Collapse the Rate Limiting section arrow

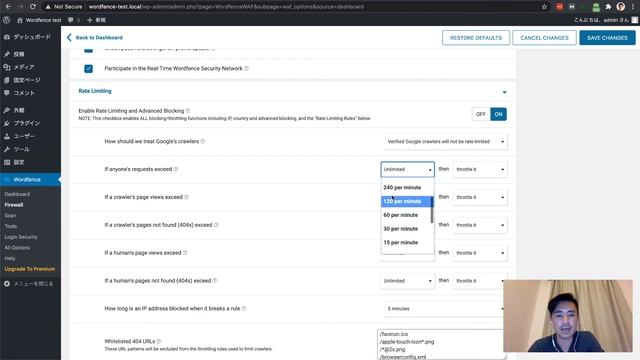pyautogui.click(x=504, y=92)
